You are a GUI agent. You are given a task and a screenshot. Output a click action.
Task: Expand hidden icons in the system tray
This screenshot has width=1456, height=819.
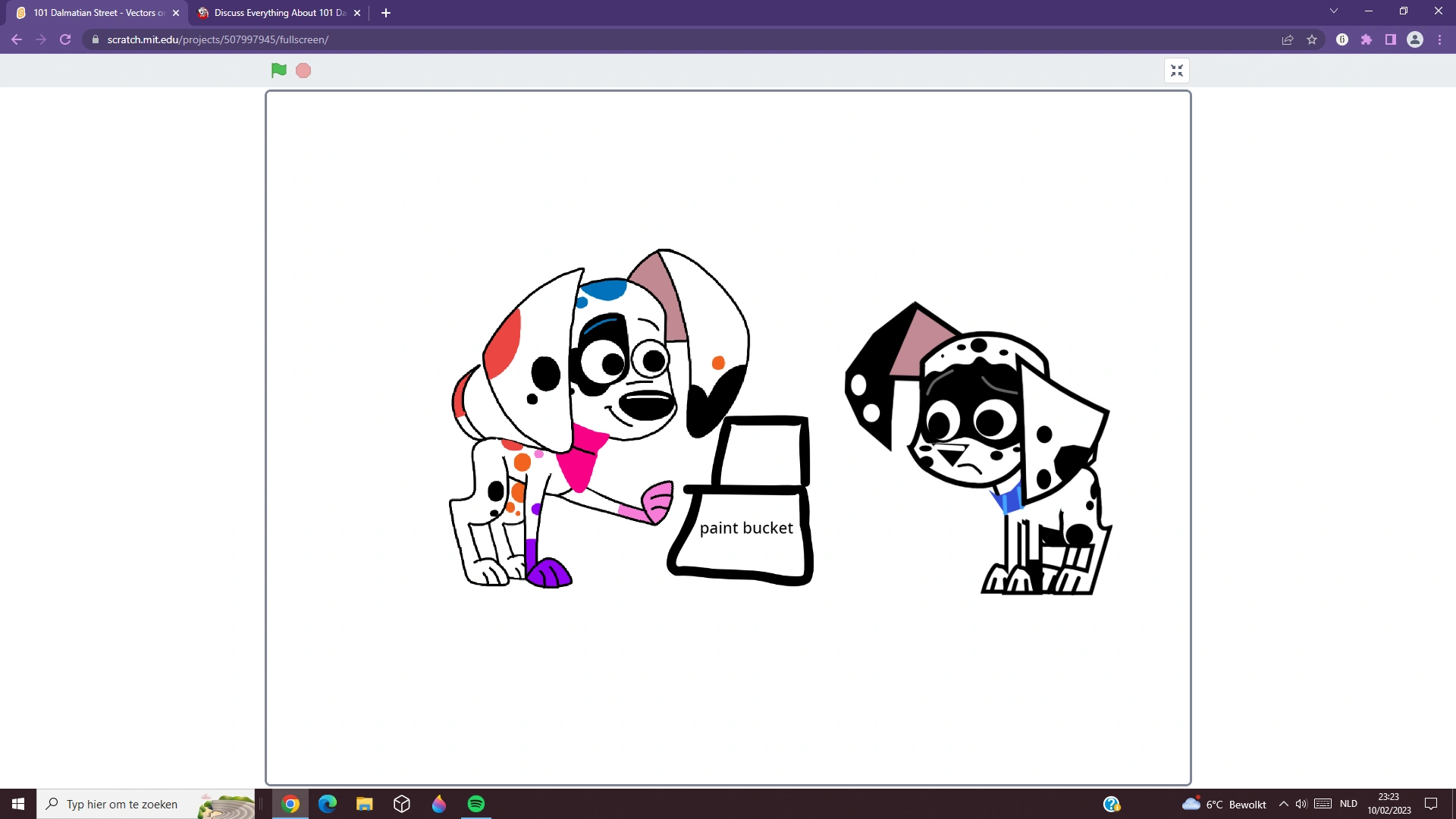(x=1283, y=804)
